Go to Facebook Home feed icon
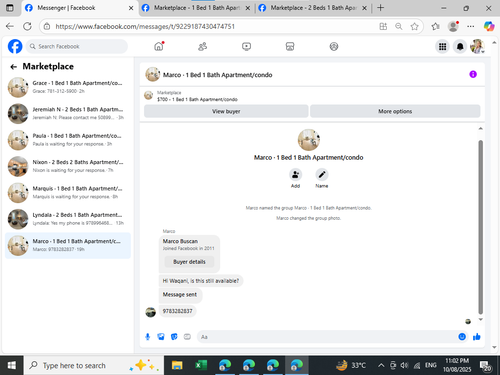The height and width of the screenshot is (375, 500). click(x=159, y=46)
